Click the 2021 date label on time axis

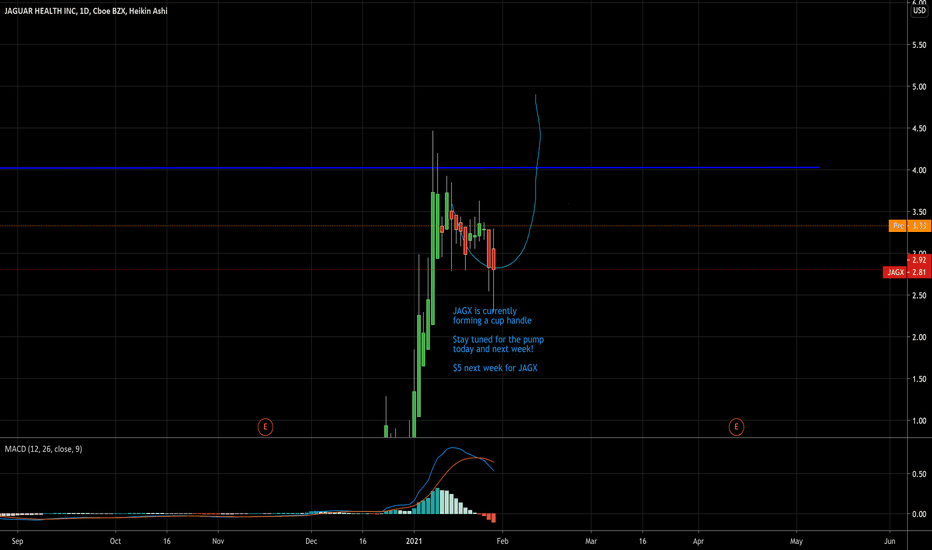click(414, 541)
